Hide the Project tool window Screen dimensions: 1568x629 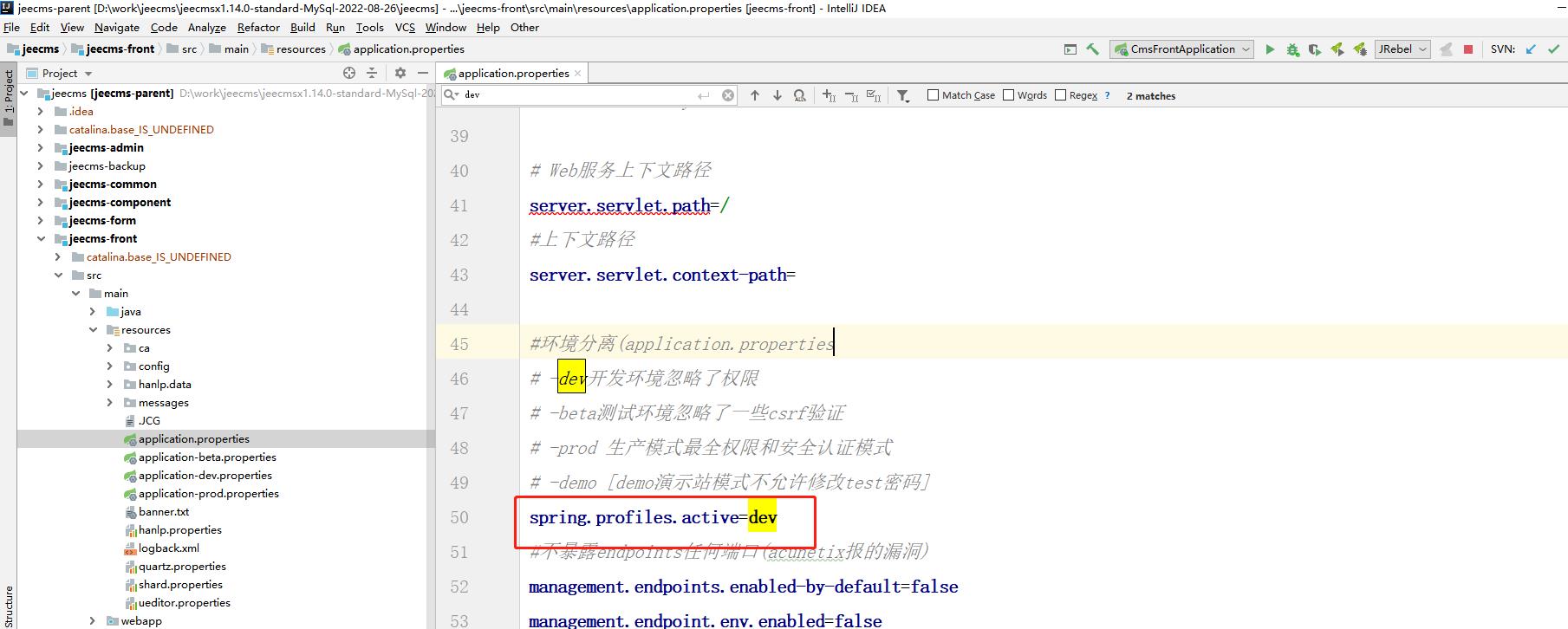tap(423, 73)
